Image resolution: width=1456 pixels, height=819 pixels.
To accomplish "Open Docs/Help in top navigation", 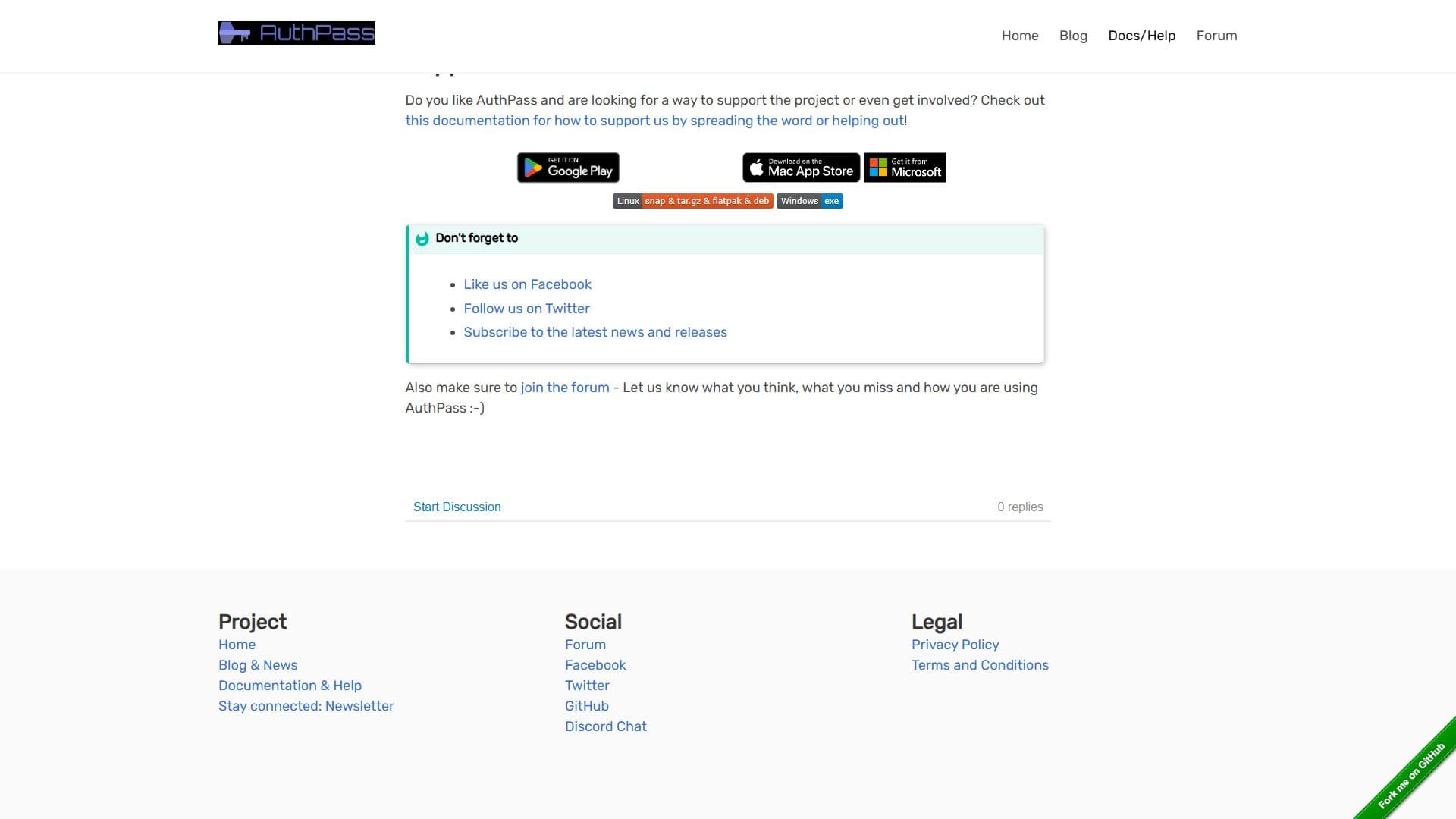I will [x=1141, y=36].
